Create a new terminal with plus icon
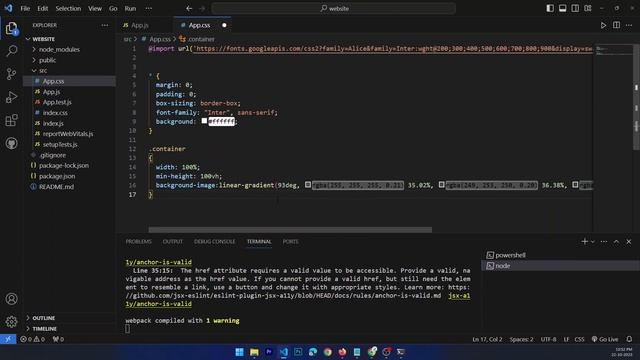This screenshot has width=640, height=360. [x=584, y=242]
